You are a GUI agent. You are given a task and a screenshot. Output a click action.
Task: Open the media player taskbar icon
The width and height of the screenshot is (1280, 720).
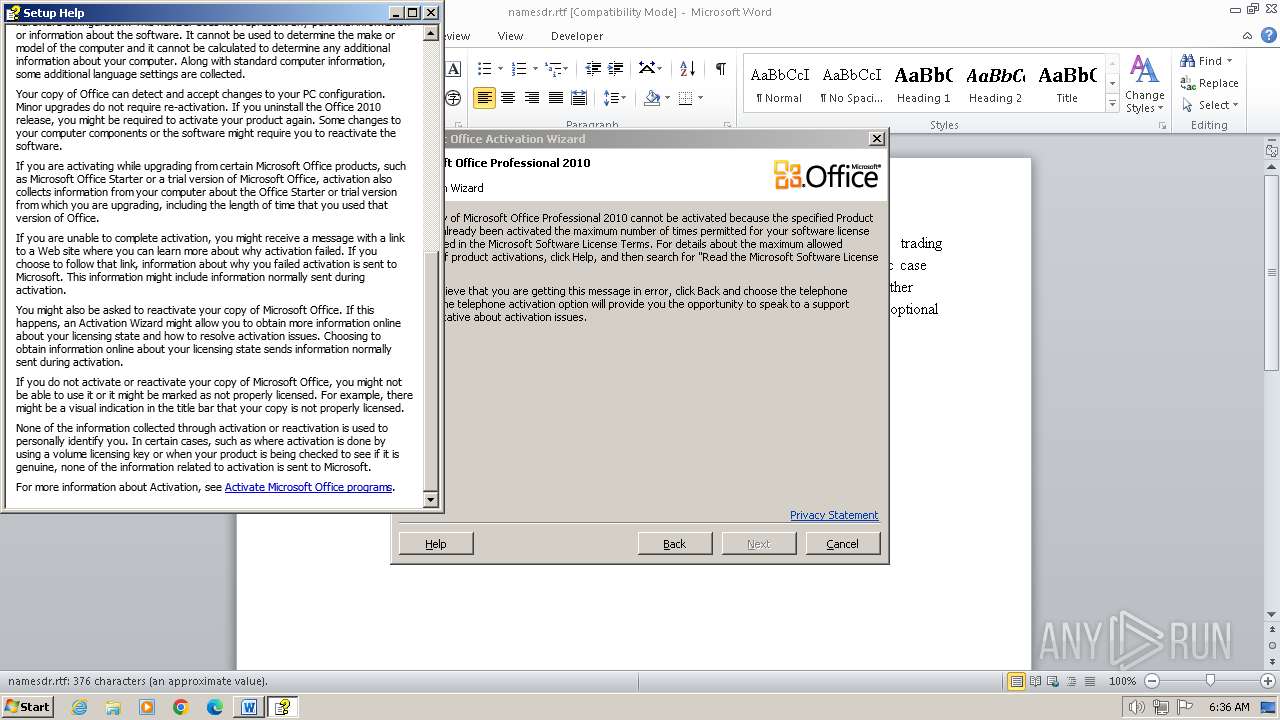click(147, 707)
